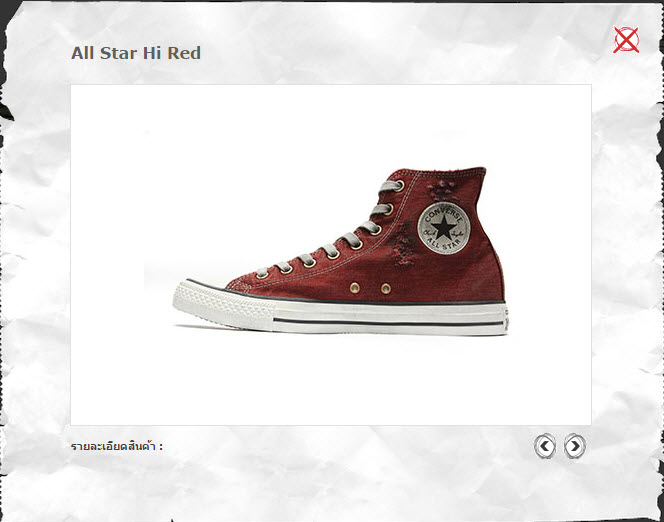Click the white rubber toe cap

(222, 306)
